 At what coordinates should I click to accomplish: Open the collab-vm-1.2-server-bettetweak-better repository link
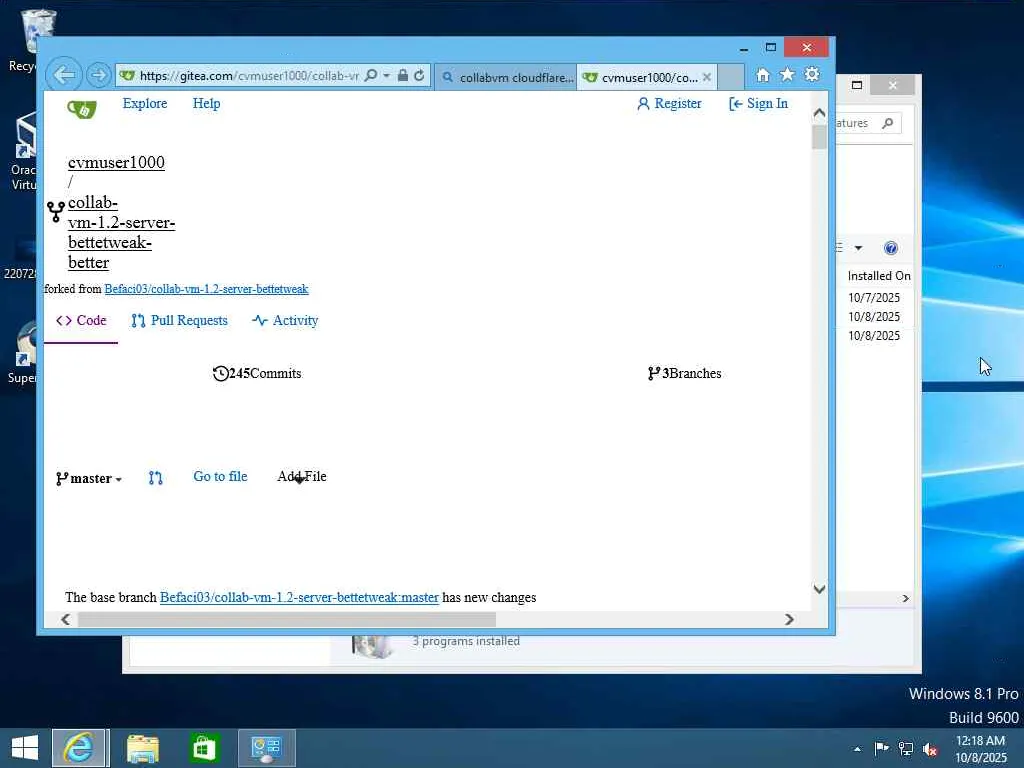pyautogui.click(x=121, y=232)
